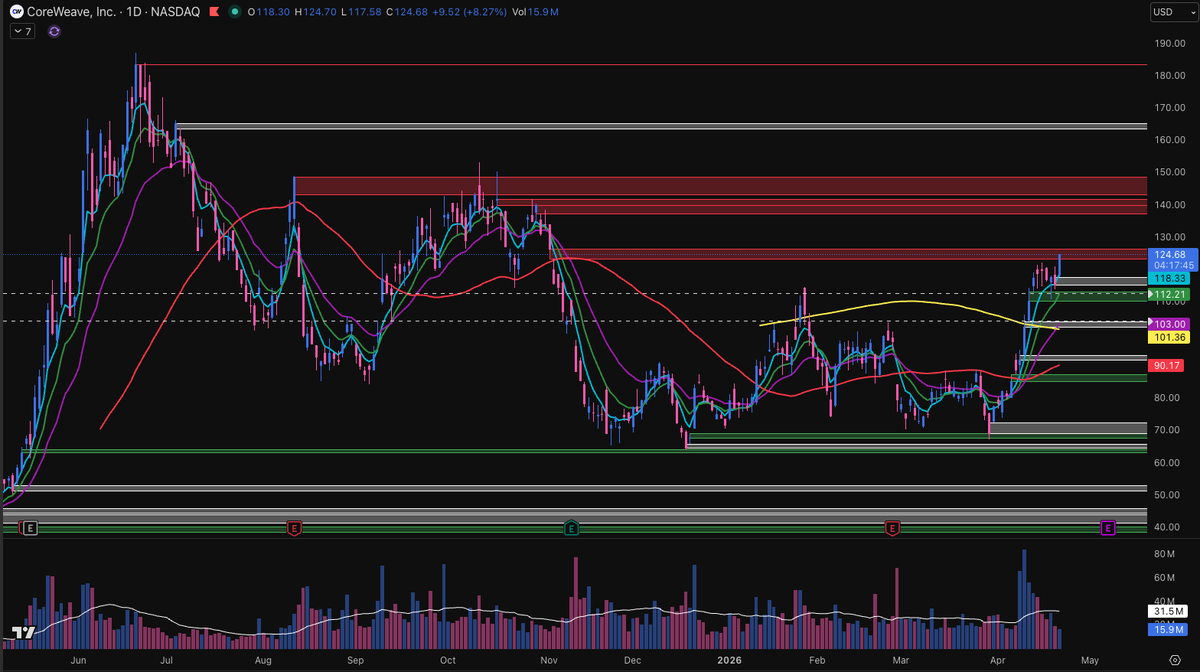Click the blue volume label 15.9M
Image resolution: width=1200 pixels, height=672 pixels.
1168,629
